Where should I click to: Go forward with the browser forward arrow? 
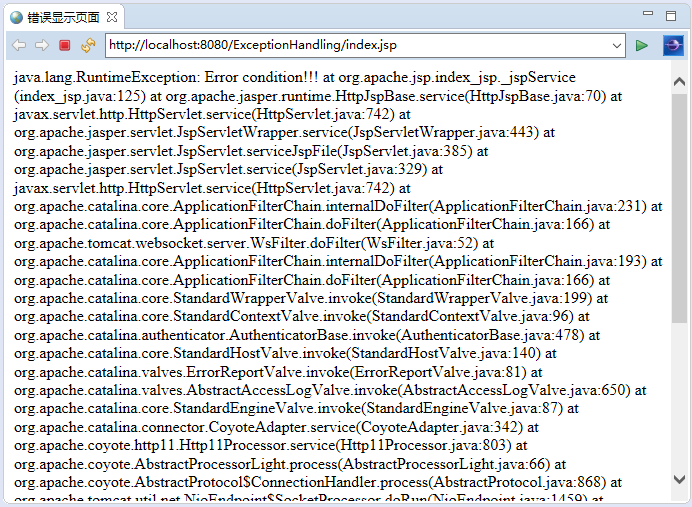point(41,45)
